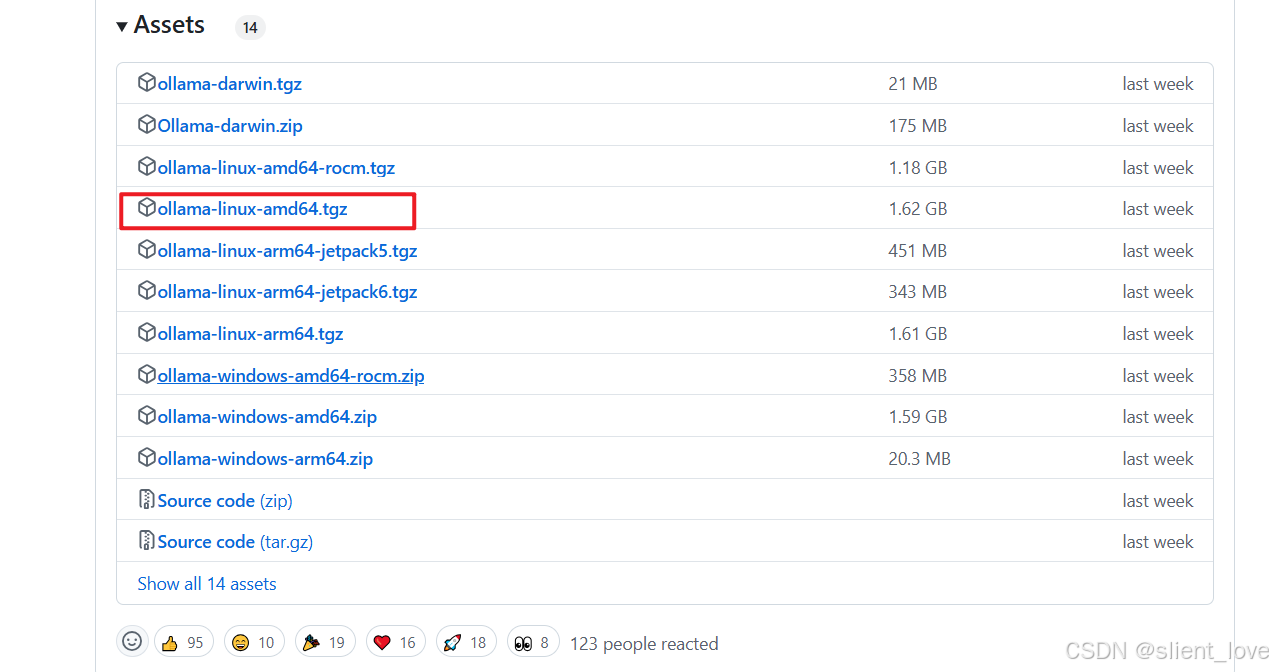Screen dimensions: 1273x672
Task: Toggle heart reaction with 16
Action: (396, 642)
